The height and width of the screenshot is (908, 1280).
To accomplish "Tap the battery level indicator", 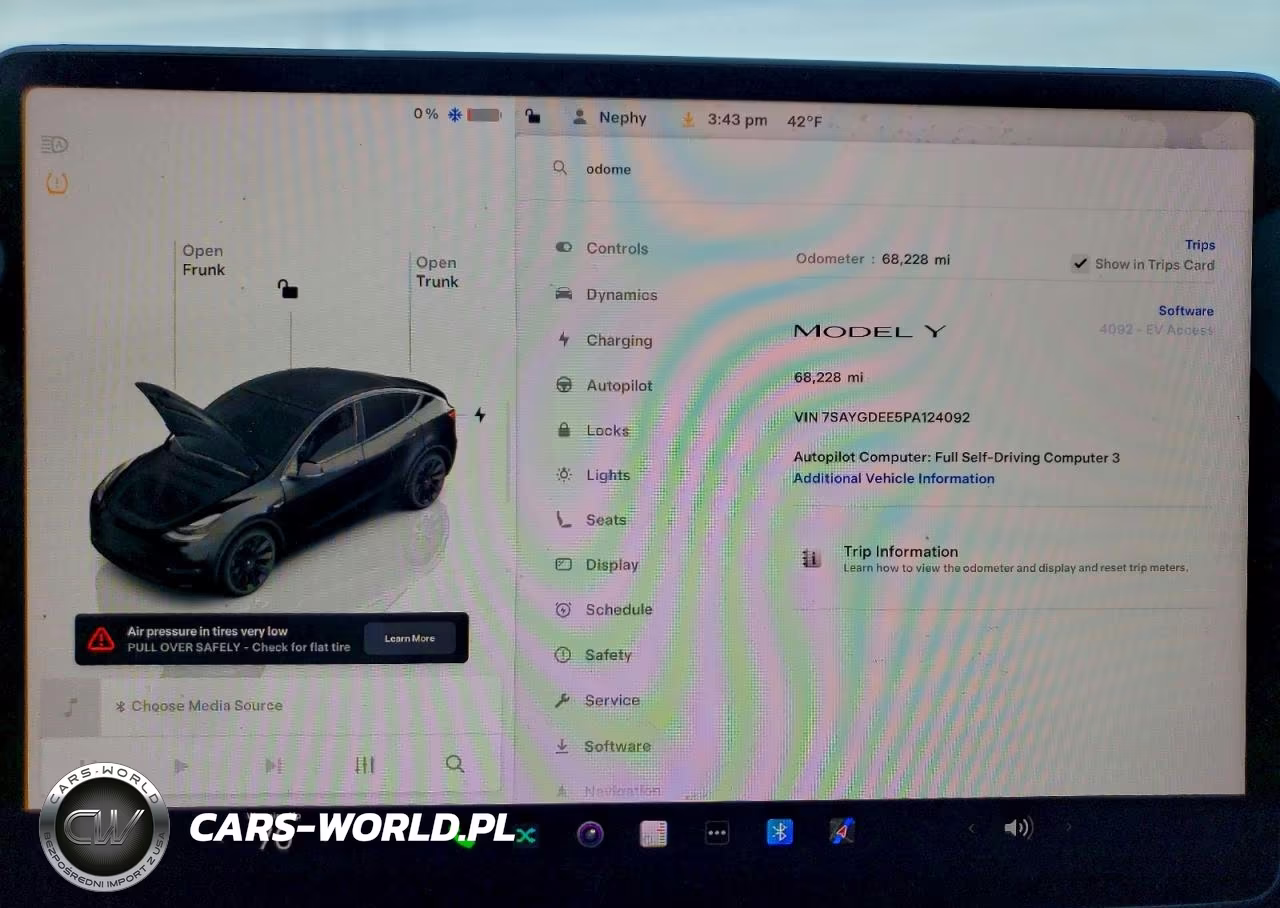I will (x=484, y=115).
